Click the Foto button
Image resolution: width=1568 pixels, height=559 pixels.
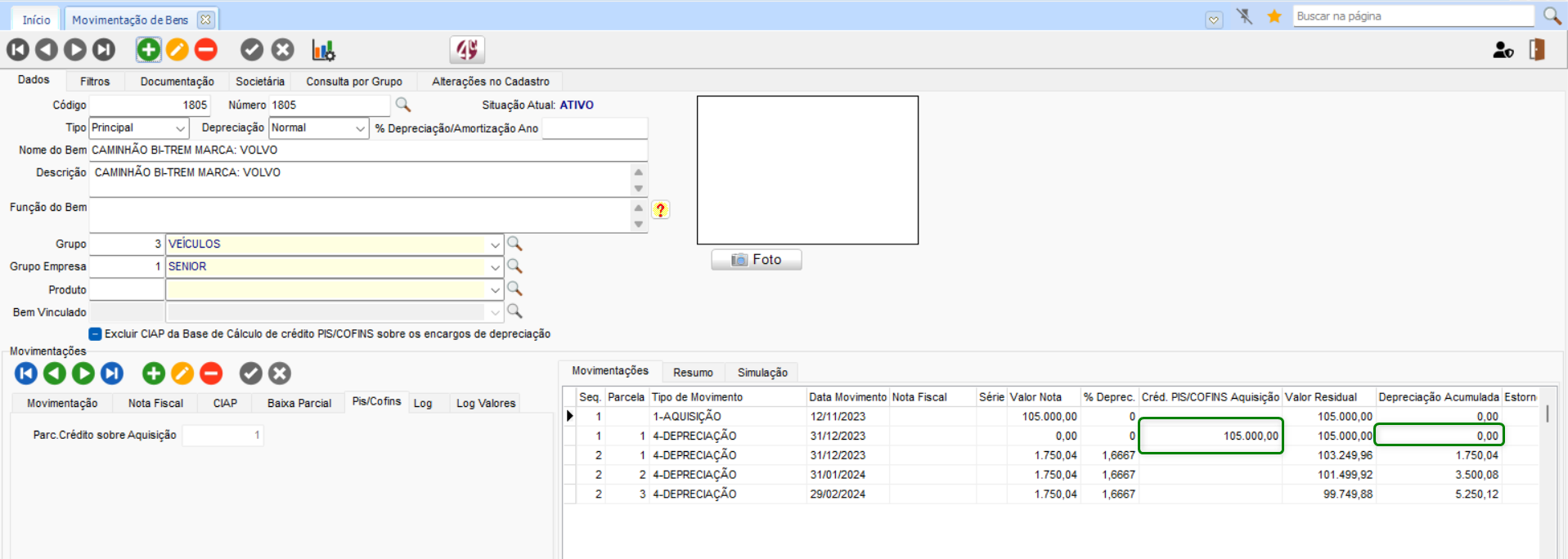click(x=756, y=260)
